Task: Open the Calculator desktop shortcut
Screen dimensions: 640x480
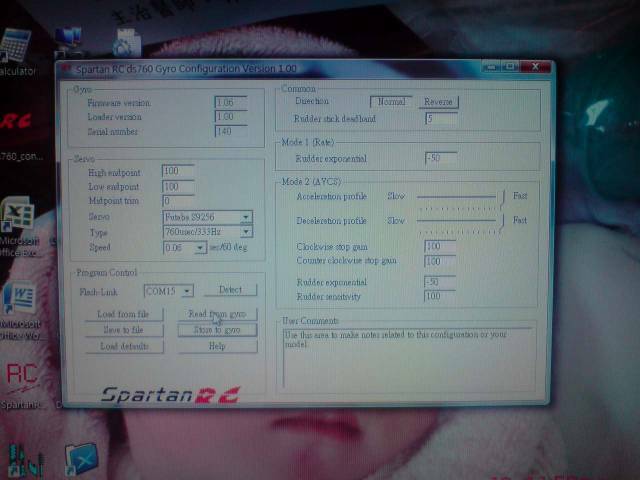Action: click(x=16, y=51)
